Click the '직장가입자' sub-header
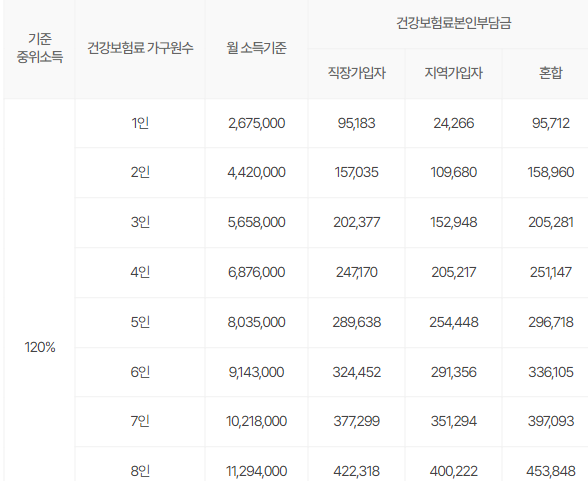588x481 pixels. pyautogui.click(x=357, y=73)
